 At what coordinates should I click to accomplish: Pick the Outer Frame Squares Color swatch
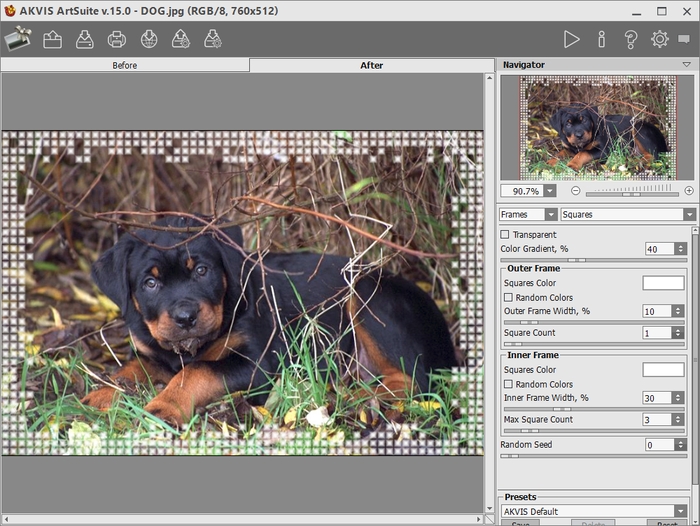click(x=663, y=283)
